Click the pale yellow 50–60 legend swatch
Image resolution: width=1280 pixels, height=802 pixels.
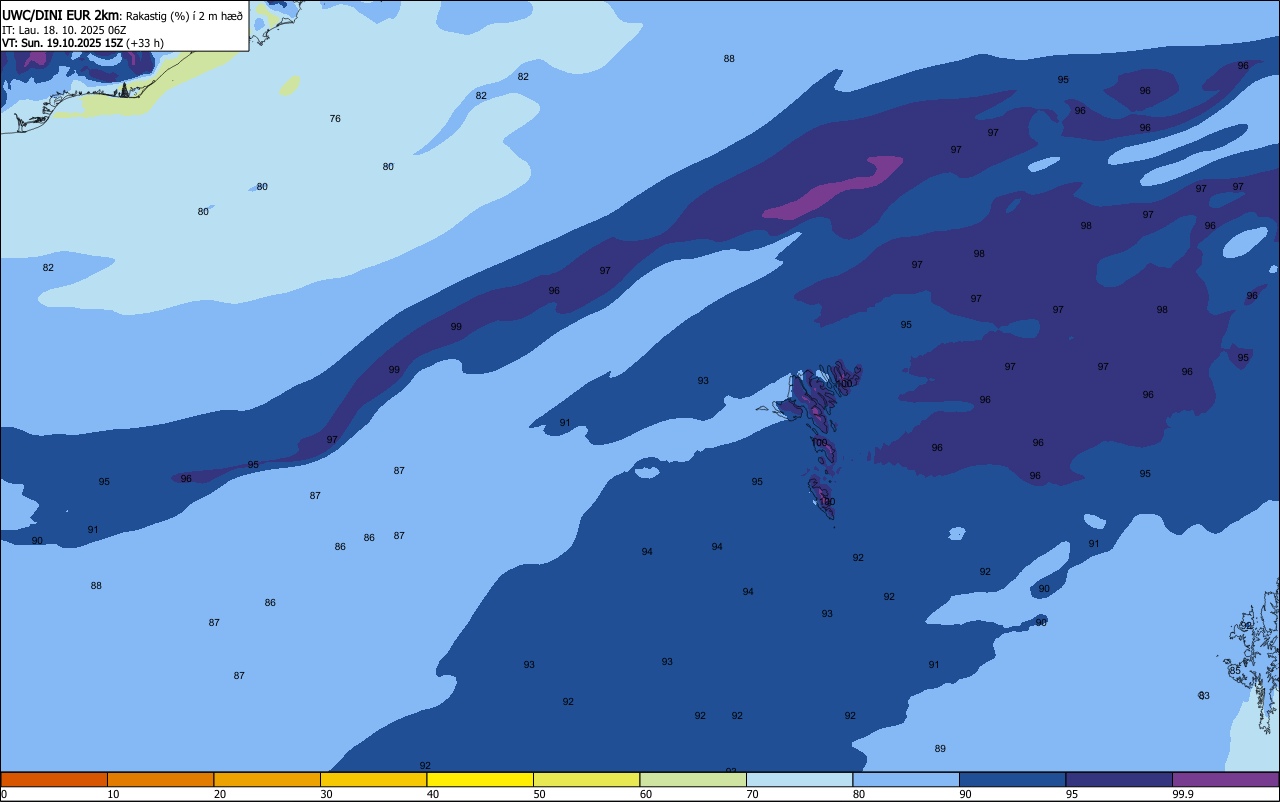point(586,779)
